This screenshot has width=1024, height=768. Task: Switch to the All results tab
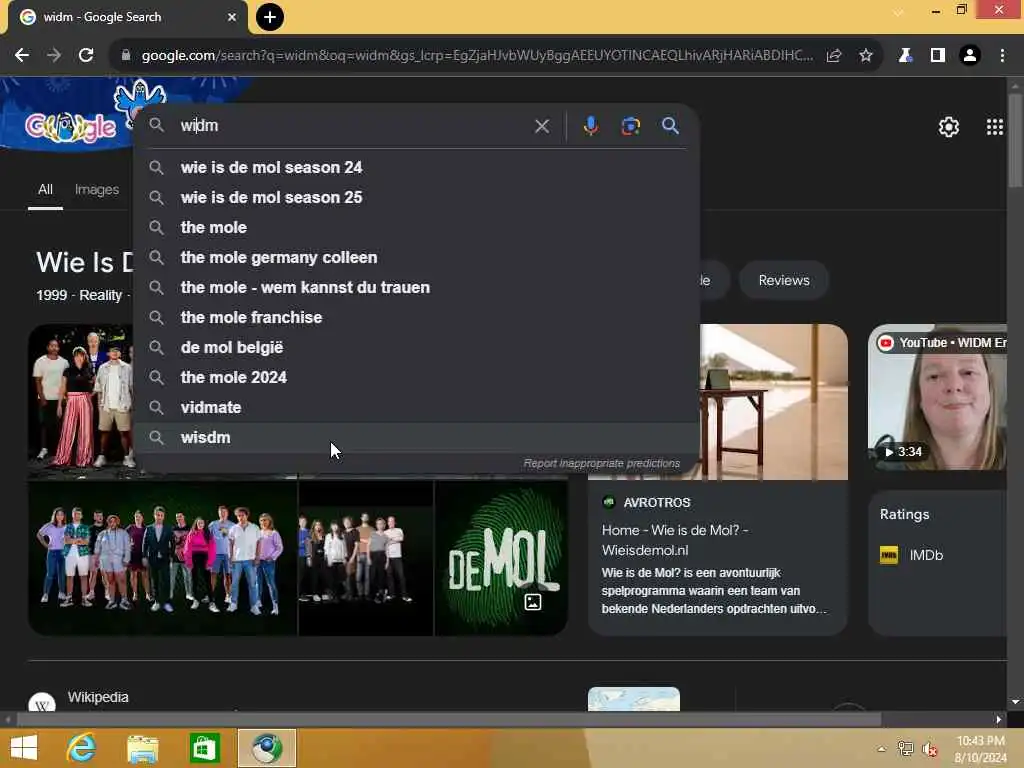[x=45, y=189]
